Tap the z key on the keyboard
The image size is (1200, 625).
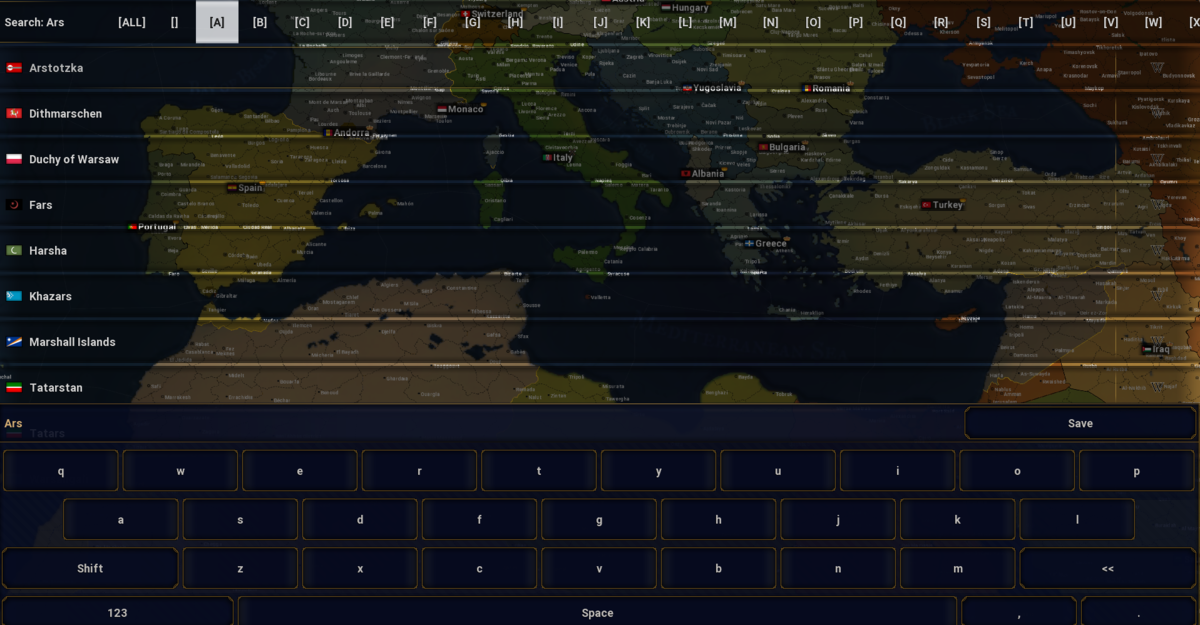[240, 568]
